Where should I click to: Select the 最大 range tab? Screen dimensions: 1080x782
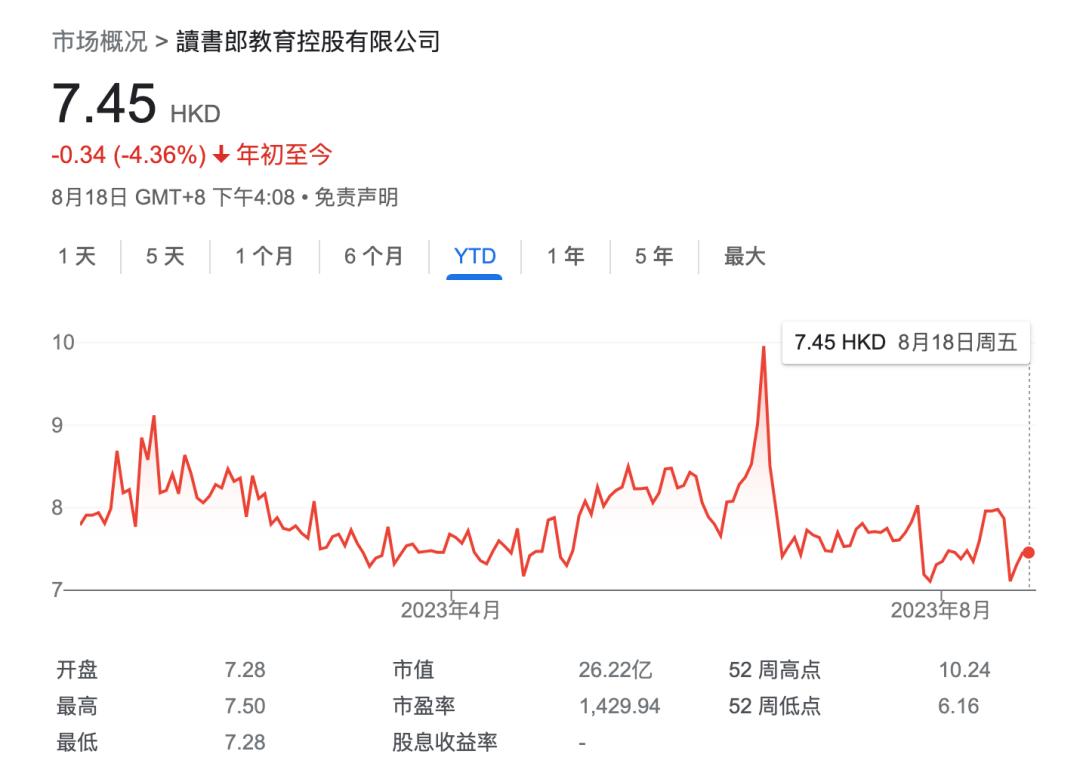tap(745, 256)
